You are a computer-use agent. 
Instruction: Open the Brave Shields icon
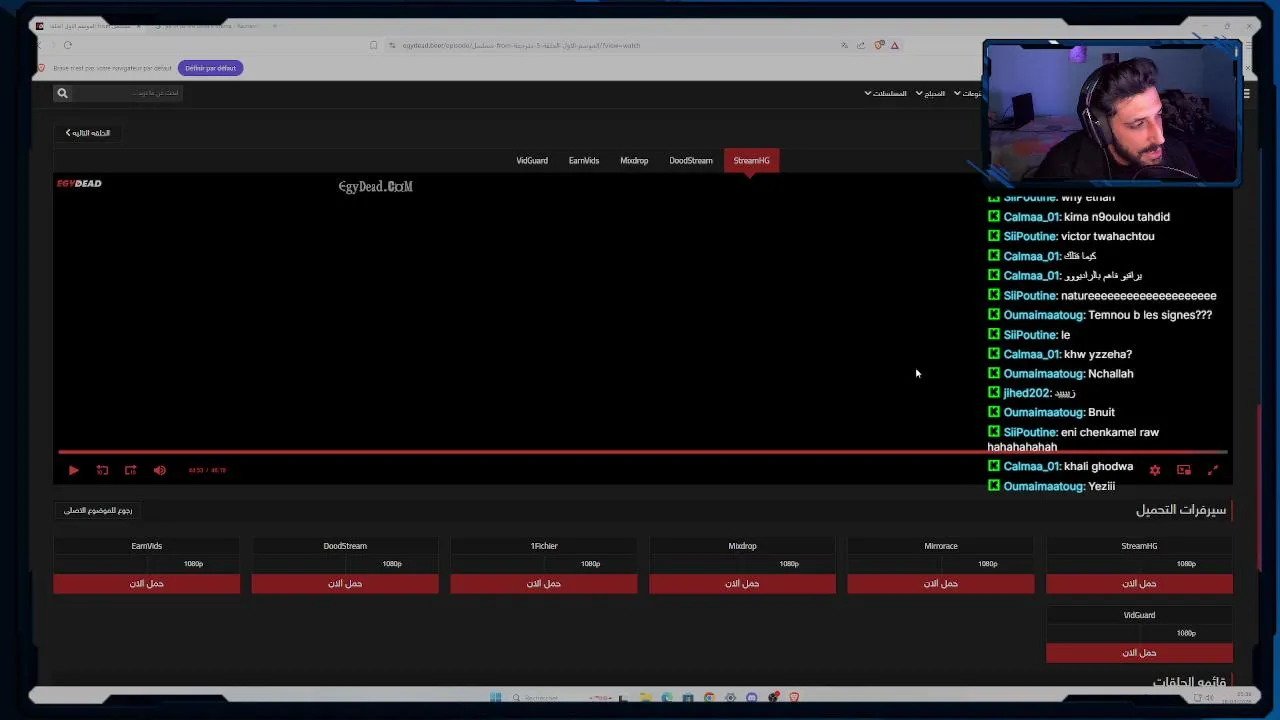click(879, 45)
